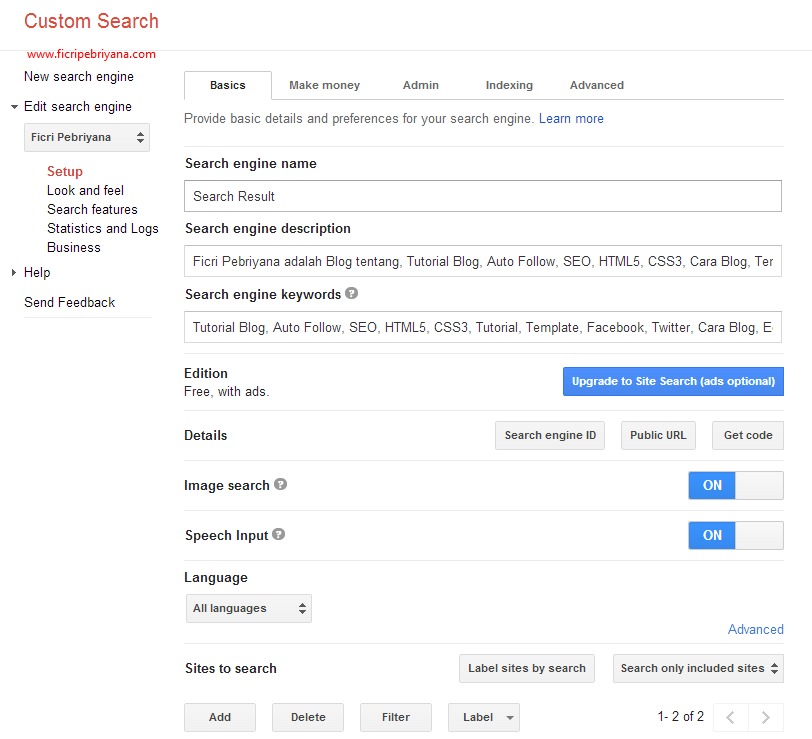This screenshot has width=812, height=739.
Task: Open Search only included sites dropdown
Action: 698,668
